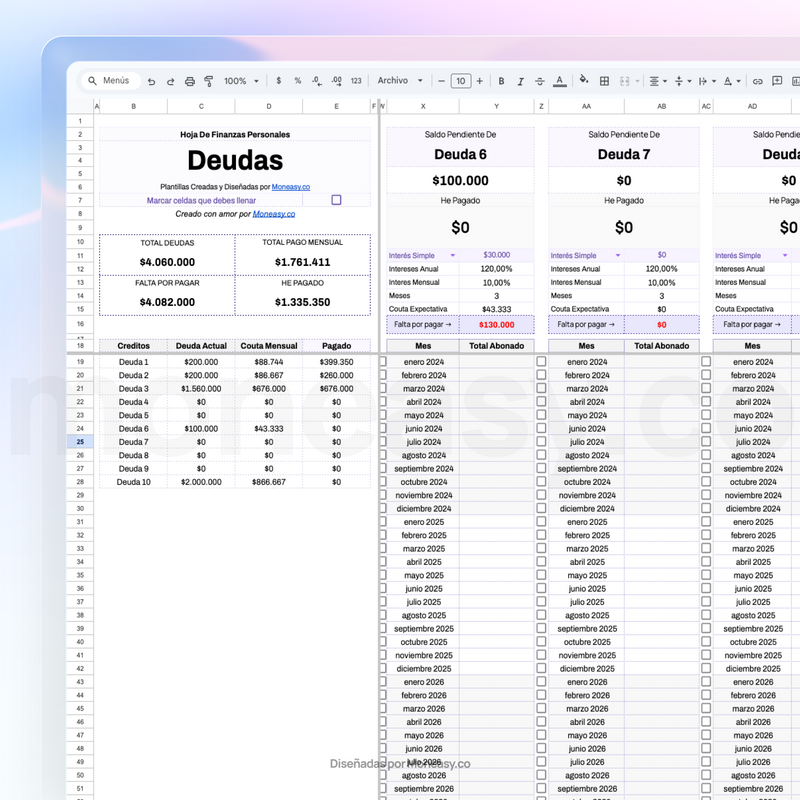
Task: Tick the 'Marcar celdas que debes llenar' checkbox
Action: point(336,200)
